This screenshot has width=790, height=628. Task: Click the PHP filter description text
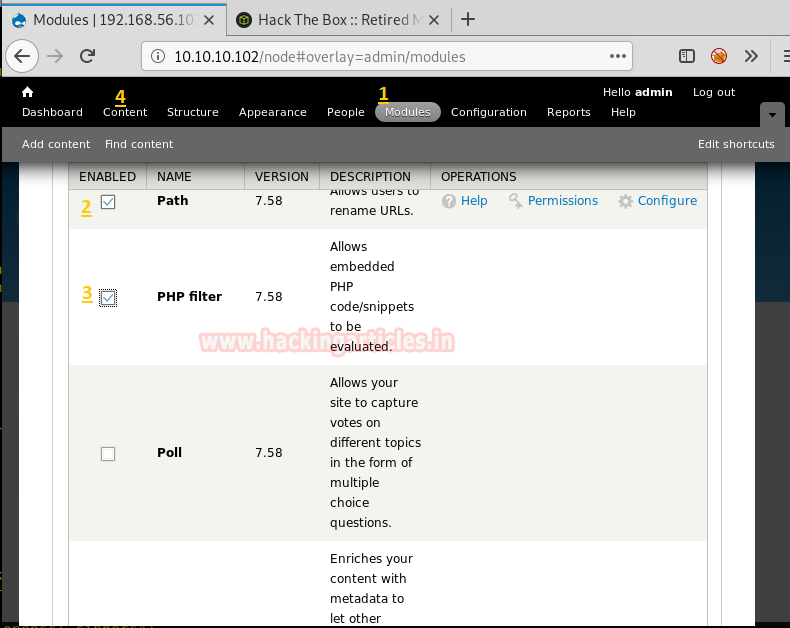click(372, 296)
